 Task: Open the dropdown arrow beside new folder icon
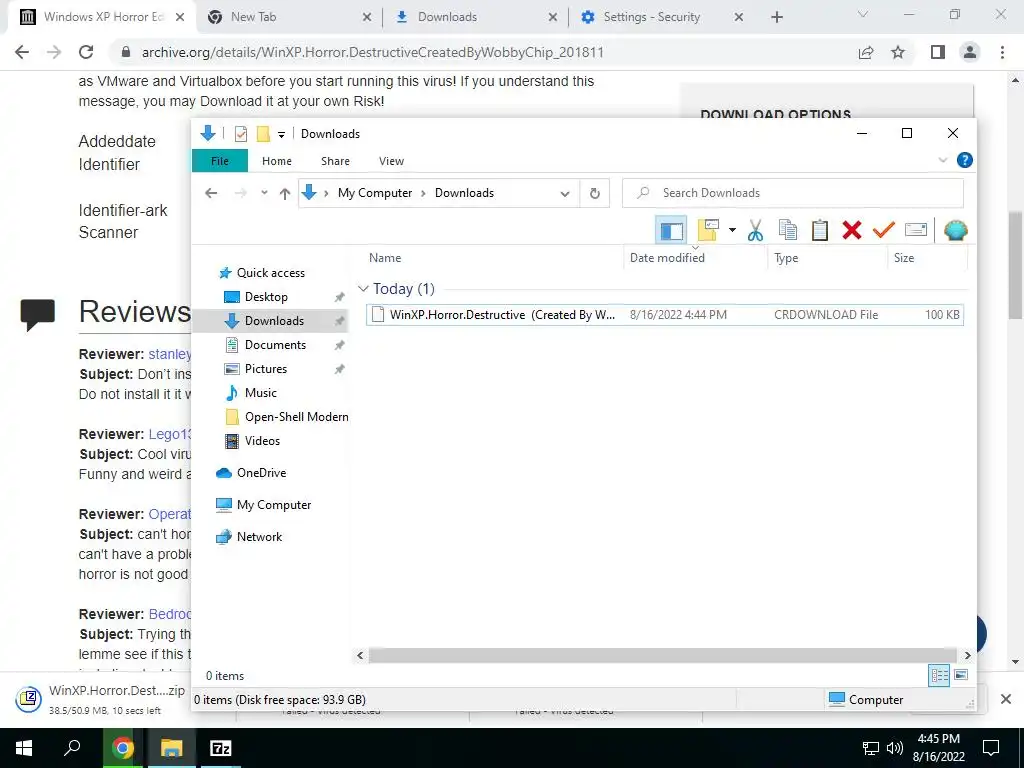pyautogui.click(x=732, y=230)
